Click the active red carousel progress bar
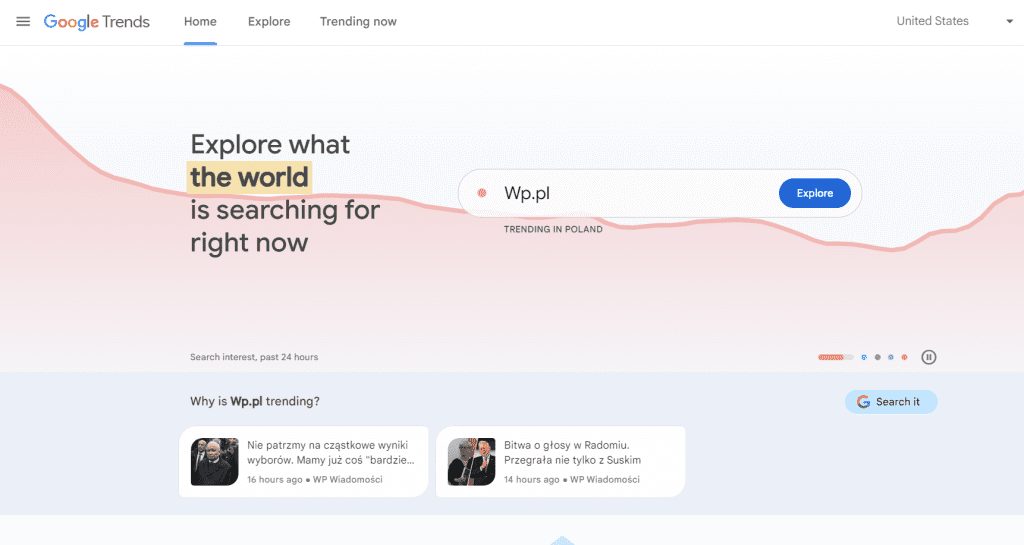 [835, 357]
